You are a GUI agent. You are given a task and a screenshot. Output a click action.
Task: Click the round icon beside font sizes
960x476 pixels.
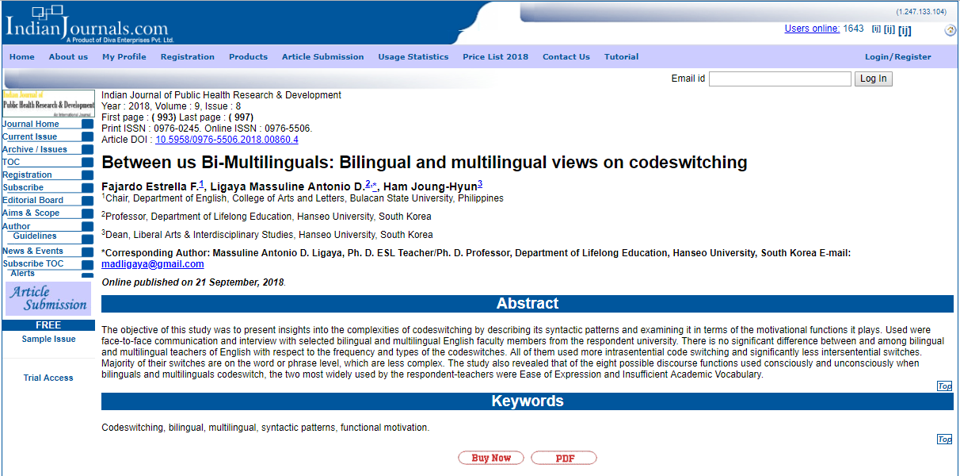coord(949,30)
